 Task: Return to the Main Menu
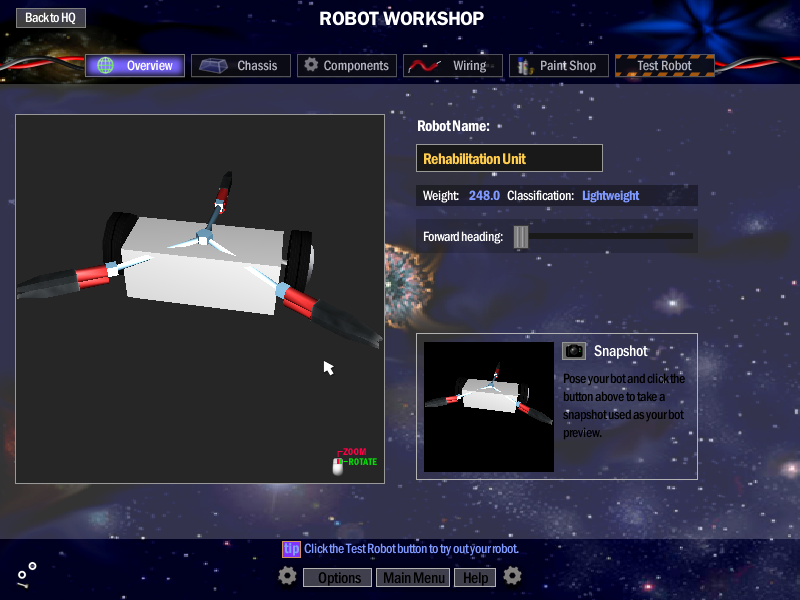413,578
